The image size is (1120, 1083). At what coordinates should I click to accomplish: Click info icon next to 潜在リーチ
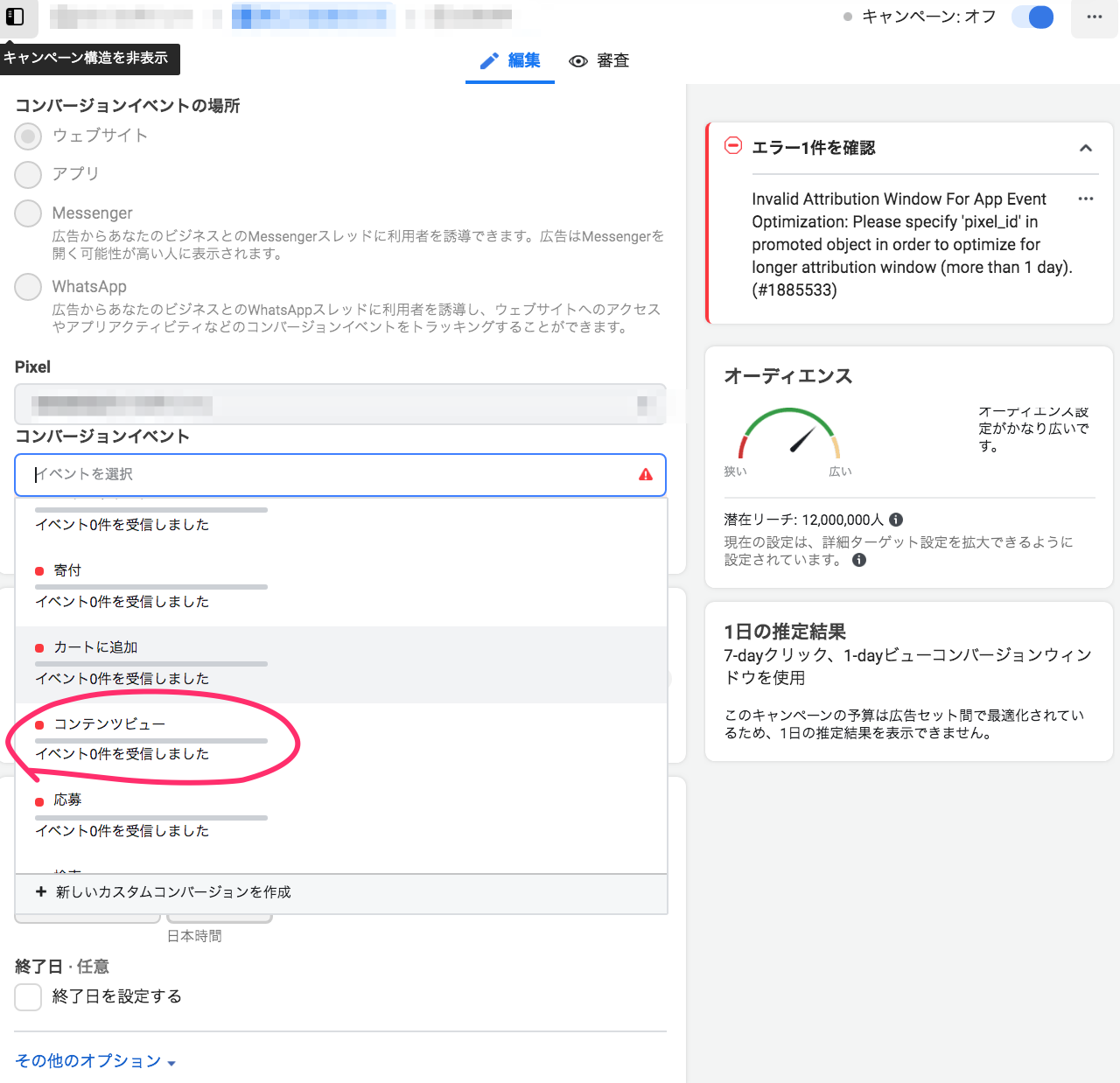pyautogui.click(x=896, y=520)
